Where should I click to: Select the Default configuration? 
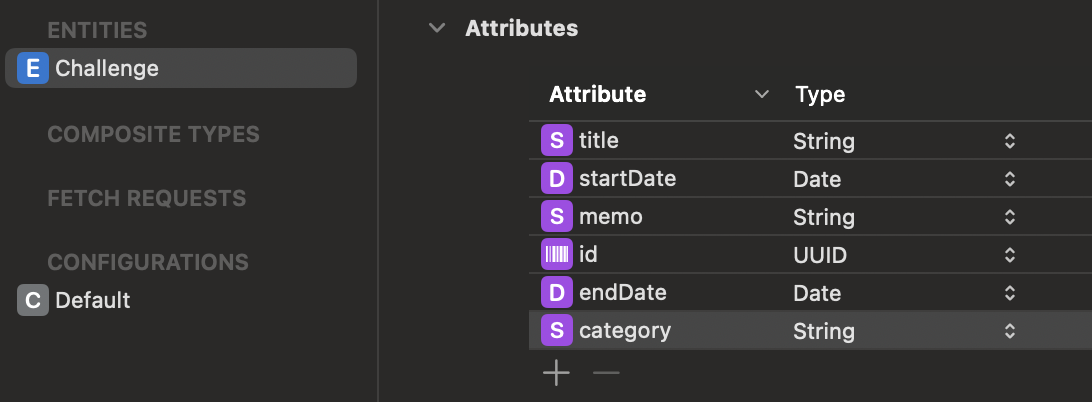93,300
